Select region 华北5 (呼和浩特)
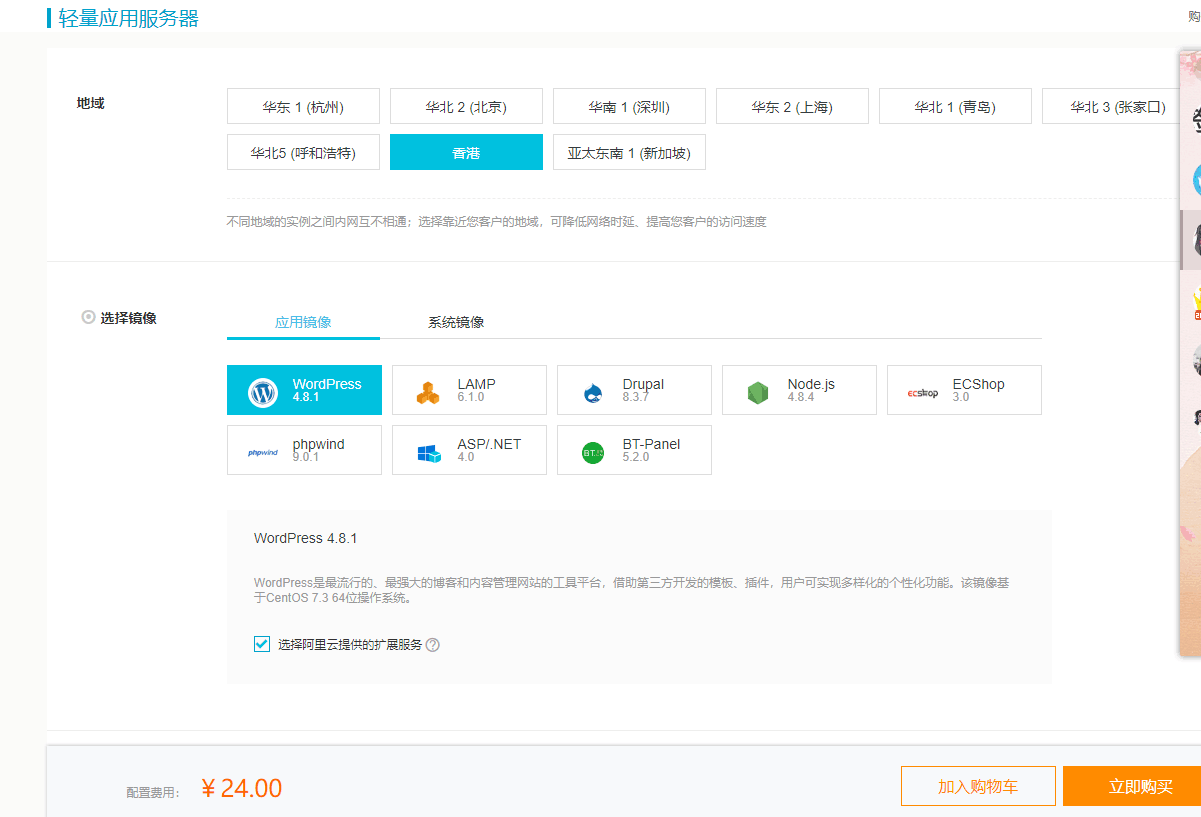This screenshot has height=817, width=1201. (303, 152)
